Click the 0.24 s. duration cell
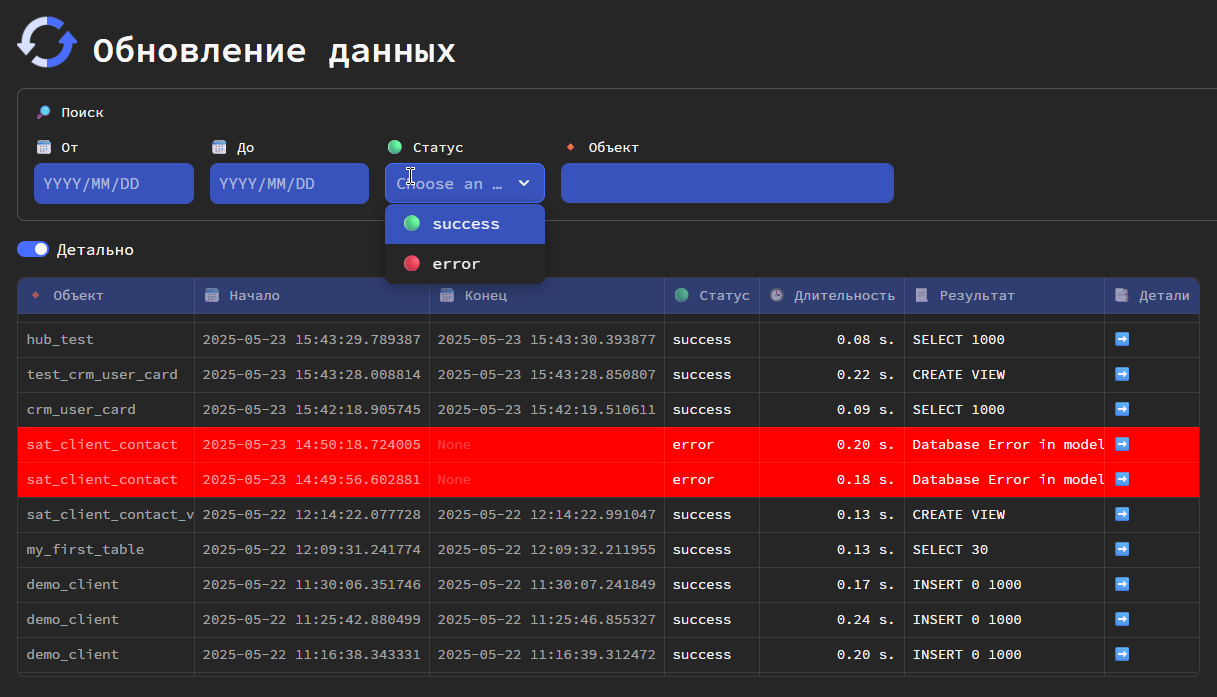This screenshot has height=697, width=1217. pos(832,619)
